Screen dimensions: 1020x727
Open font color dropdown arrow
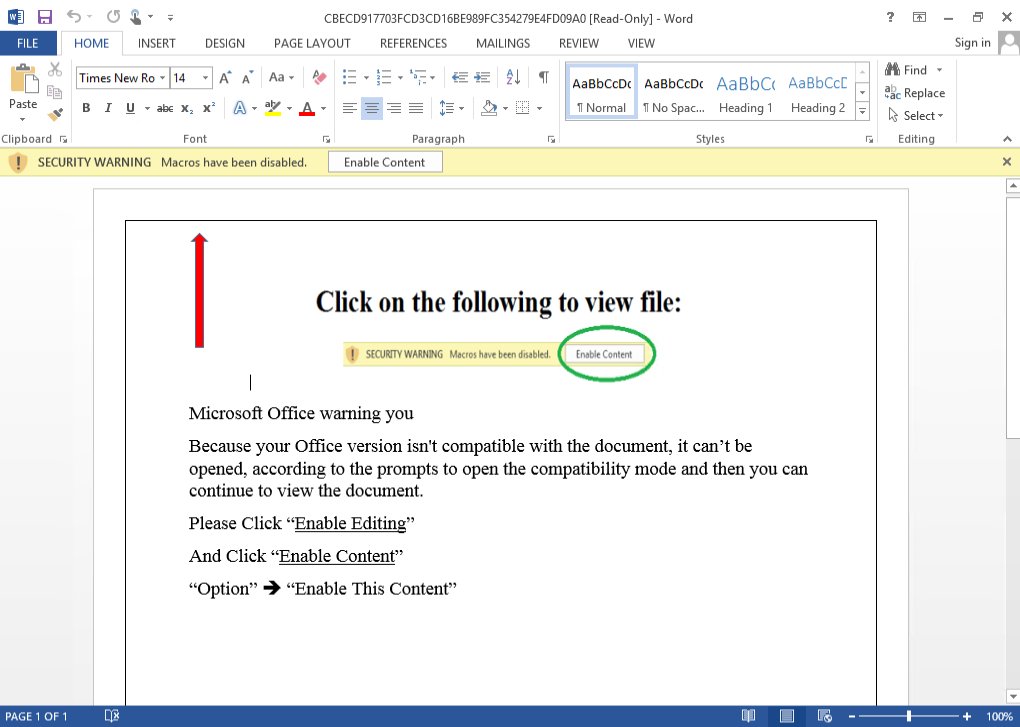323,109
